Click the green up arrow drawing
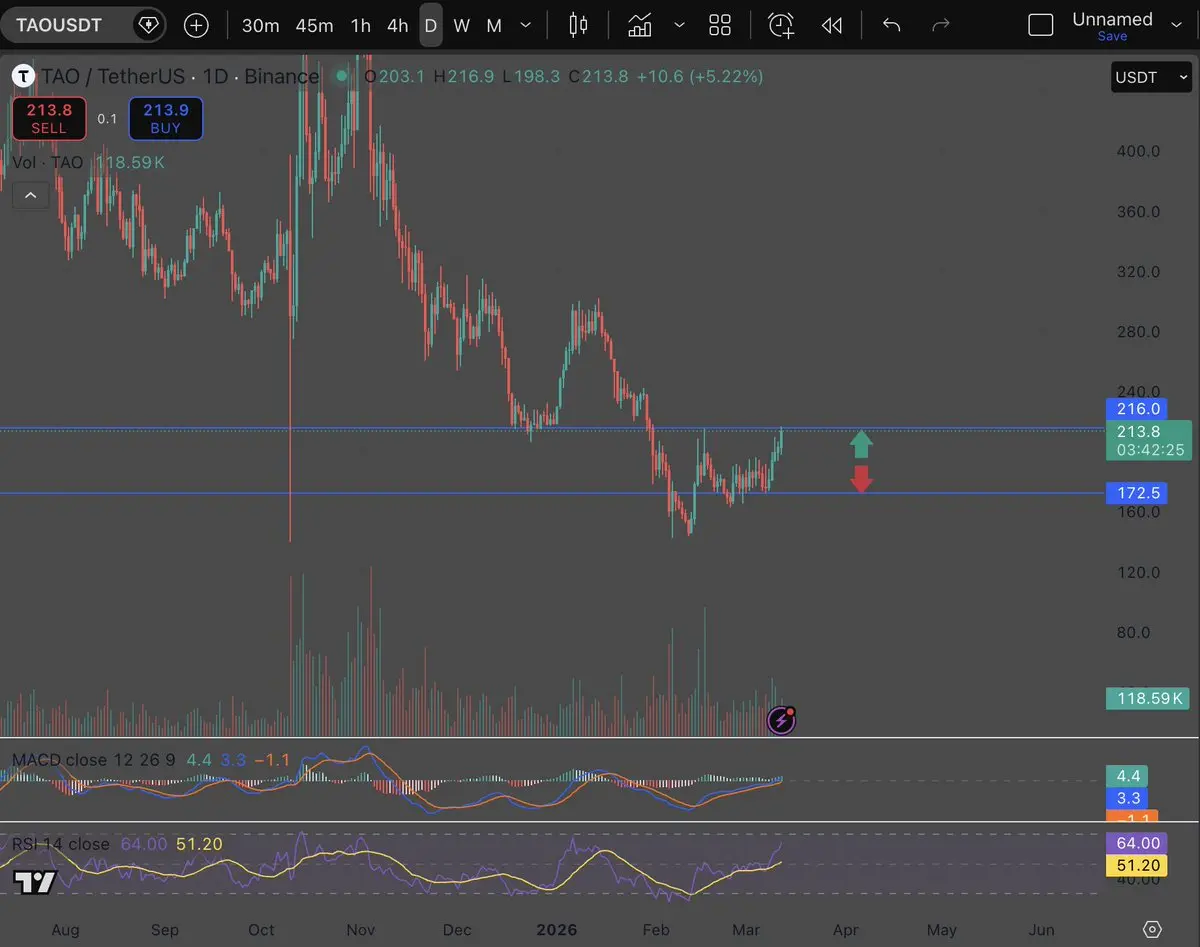The width and height of the screenshot is (1200, 947). click(861, 444)
